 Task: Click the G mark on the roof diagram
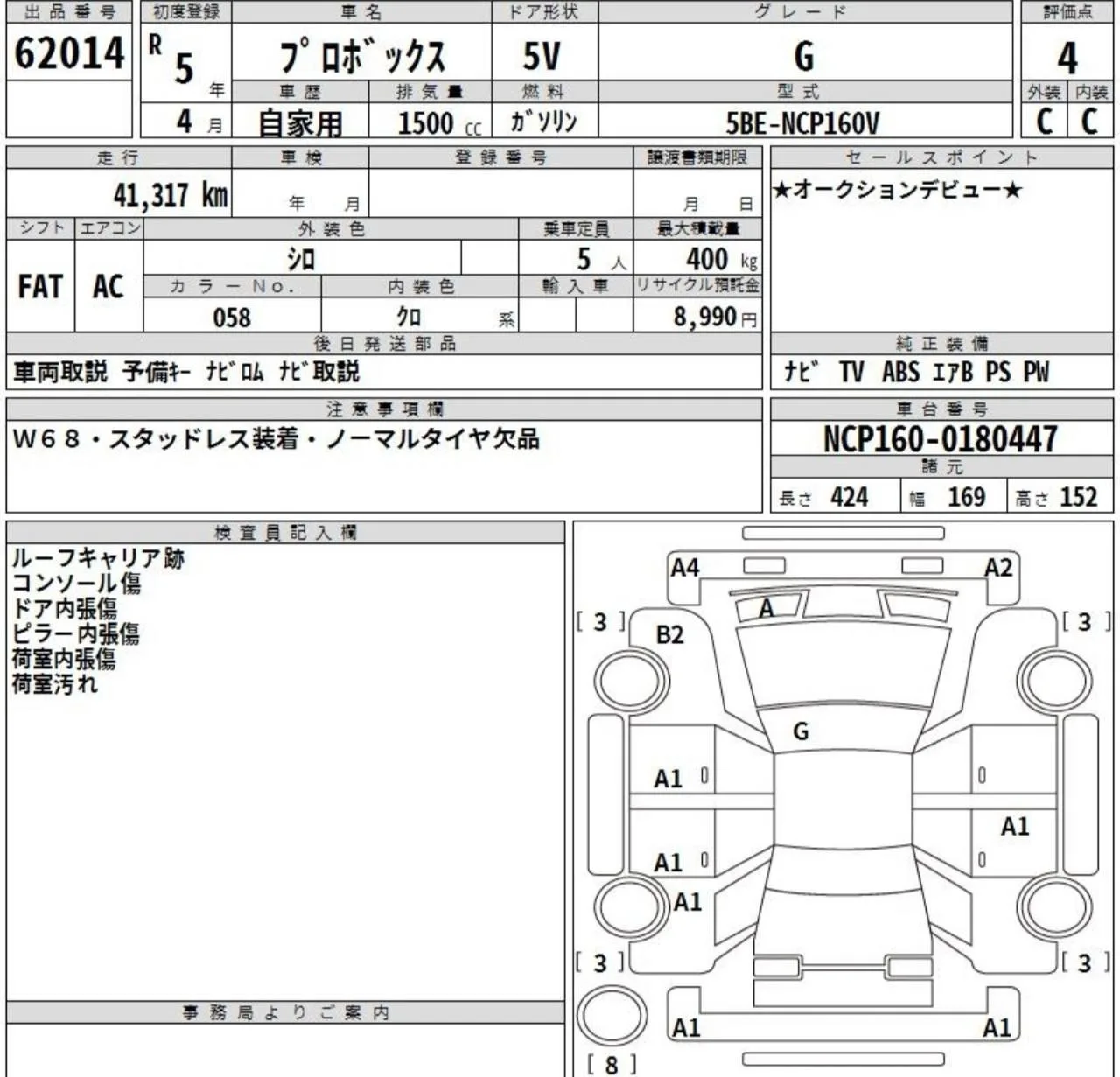(x=801, y=731)
